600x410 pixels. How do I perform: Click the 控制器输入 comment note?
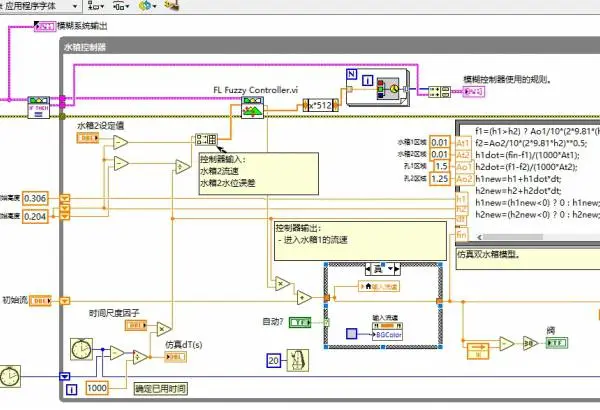point(259,174)
